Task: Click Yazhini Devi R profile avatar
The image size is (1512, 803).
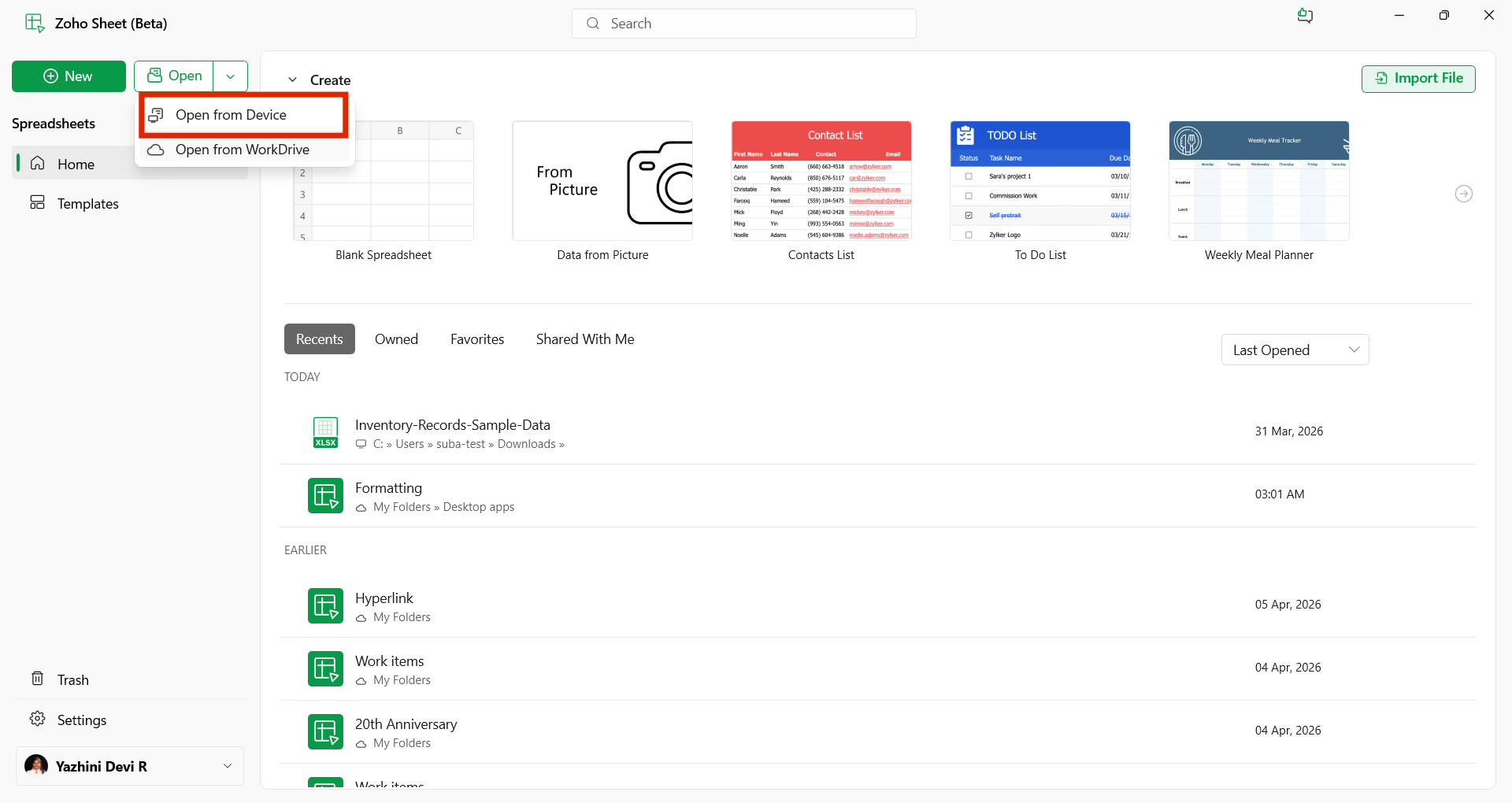Action: [36, 765]
